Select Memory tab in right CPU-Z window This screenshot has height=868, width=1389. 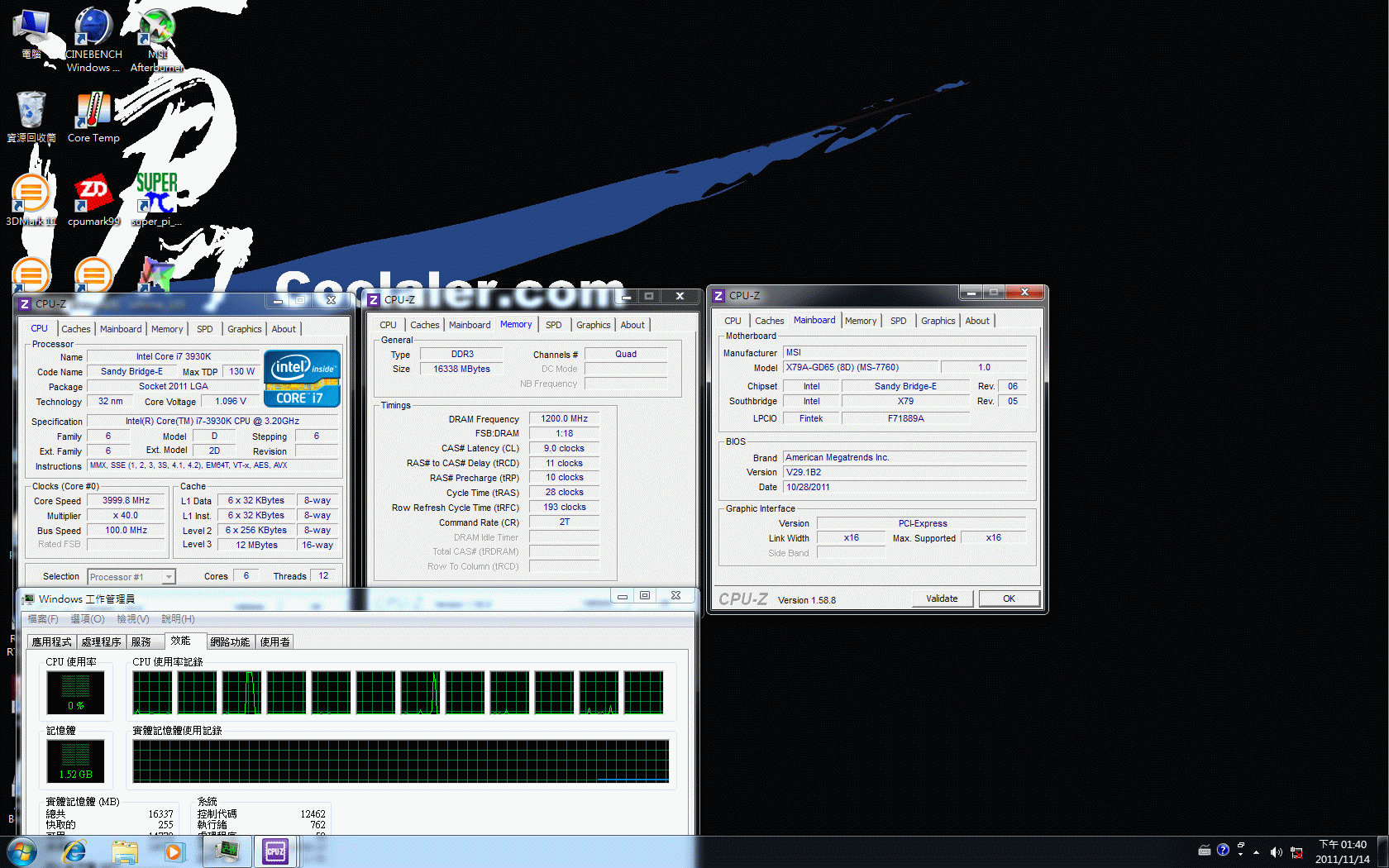coord(861,321)
